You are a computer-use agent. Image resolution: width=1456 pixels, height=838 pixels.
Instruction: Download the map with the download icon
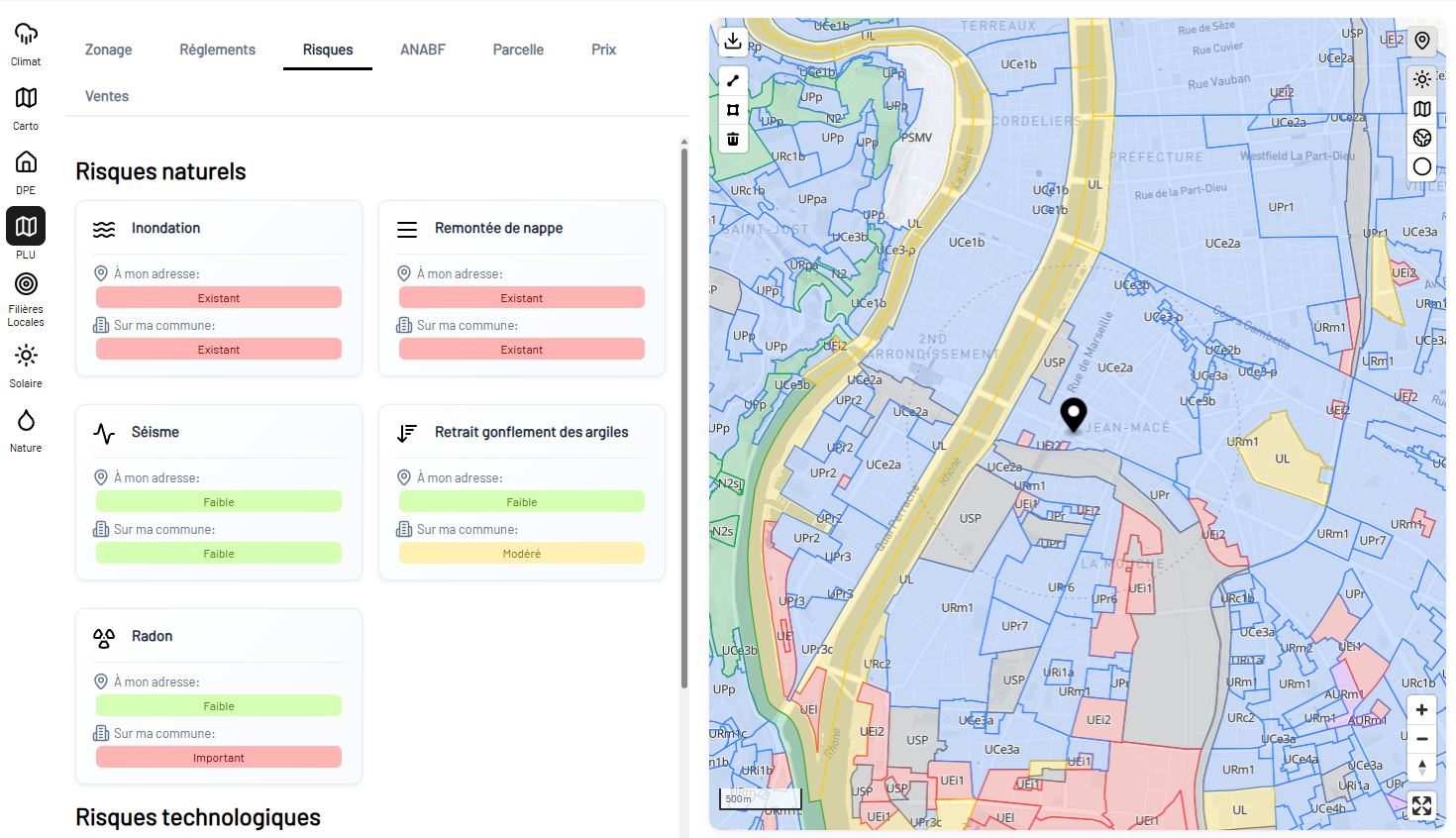point(733,41)
